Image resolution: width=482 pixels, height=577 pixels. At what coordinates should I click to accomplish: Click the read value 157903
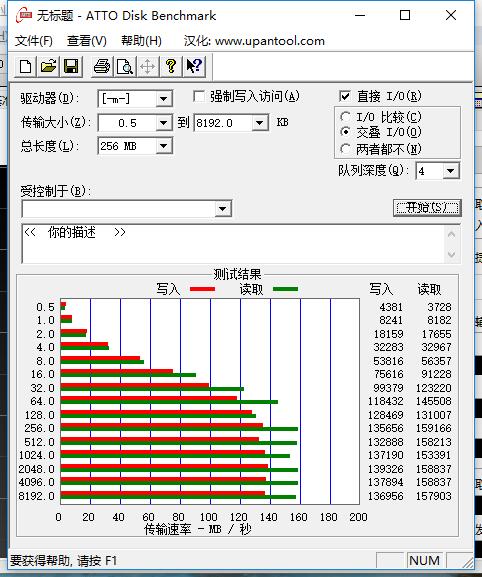[433, 496]
